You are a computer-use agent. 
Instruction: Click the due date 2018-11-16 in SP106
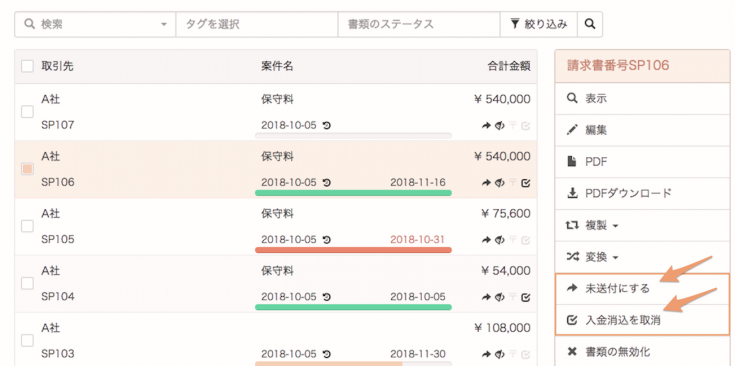(x=418, y=182)
